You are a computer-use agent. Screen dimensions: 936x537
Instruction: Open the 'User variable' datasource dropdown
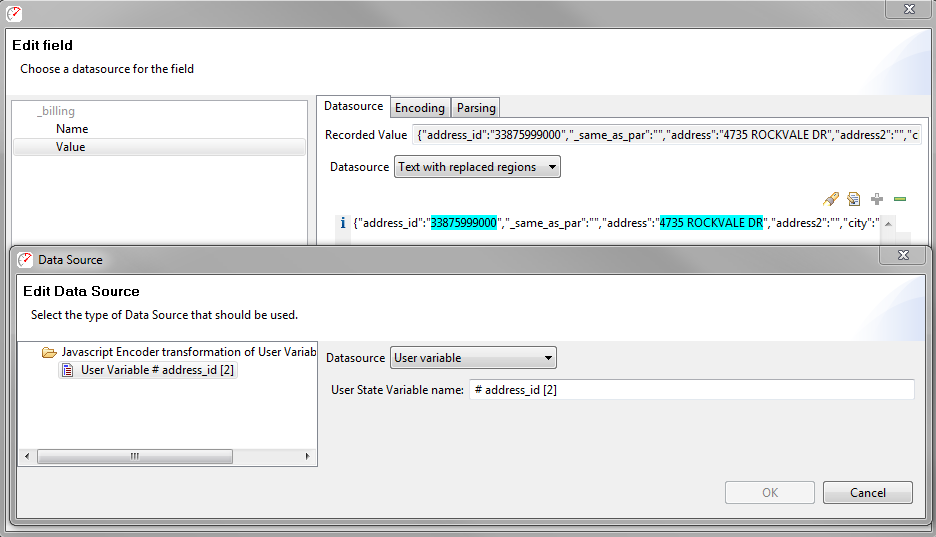pos(472,358)
